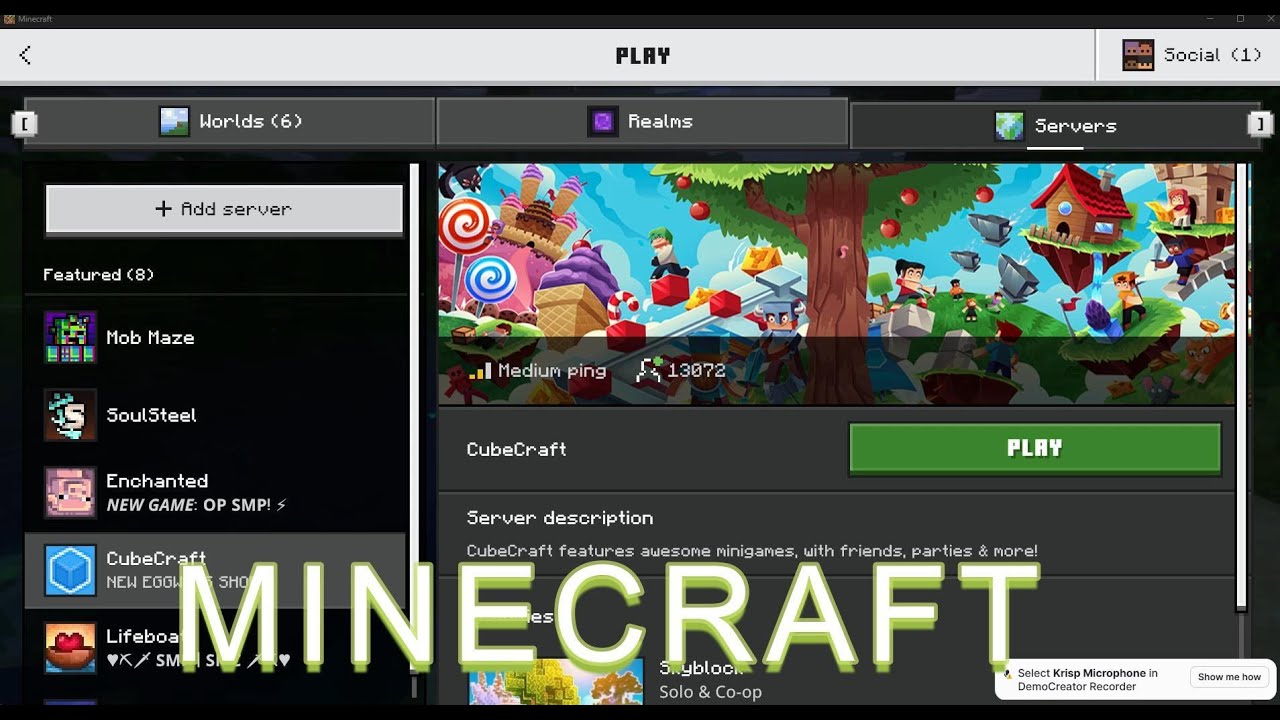Click the CubeCraft blue cube icon

pos(70,570)
